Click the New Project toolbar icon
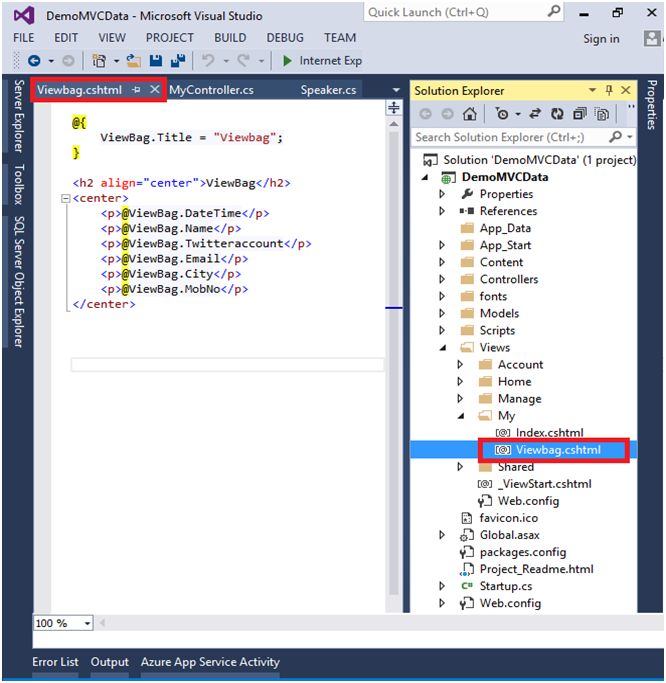 99,61
